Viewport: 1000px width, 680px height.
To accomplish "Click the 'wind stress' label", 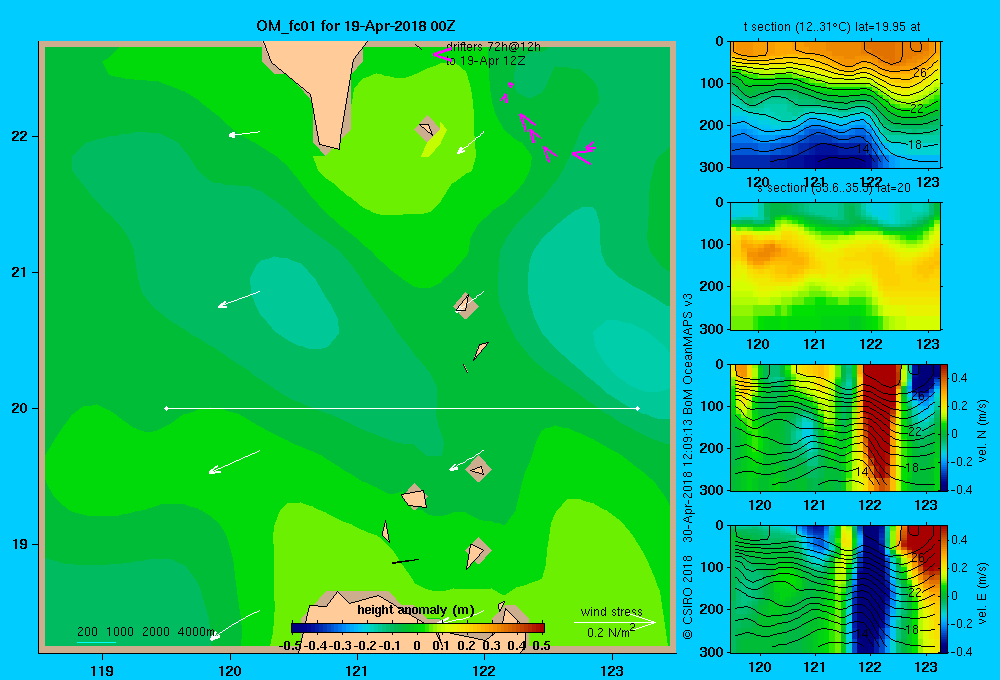I will tap(611, 611).
